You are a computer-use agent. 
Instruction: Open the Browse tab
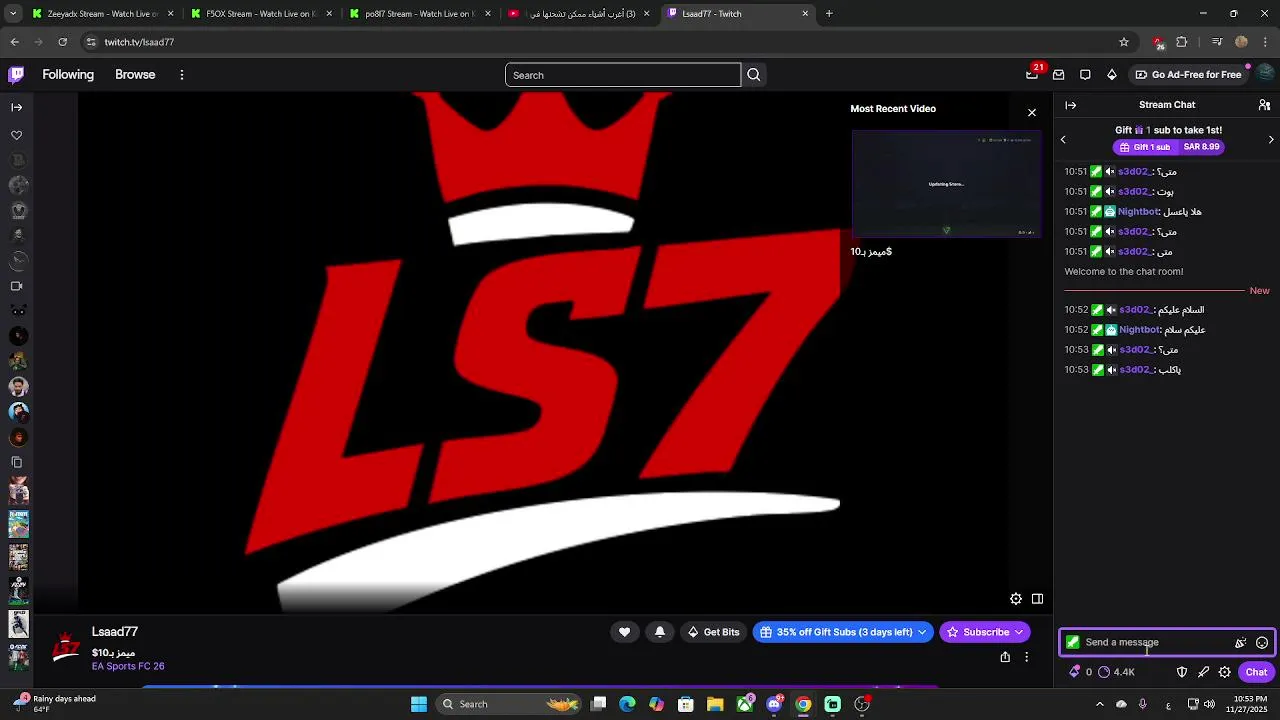pos(135,75)
